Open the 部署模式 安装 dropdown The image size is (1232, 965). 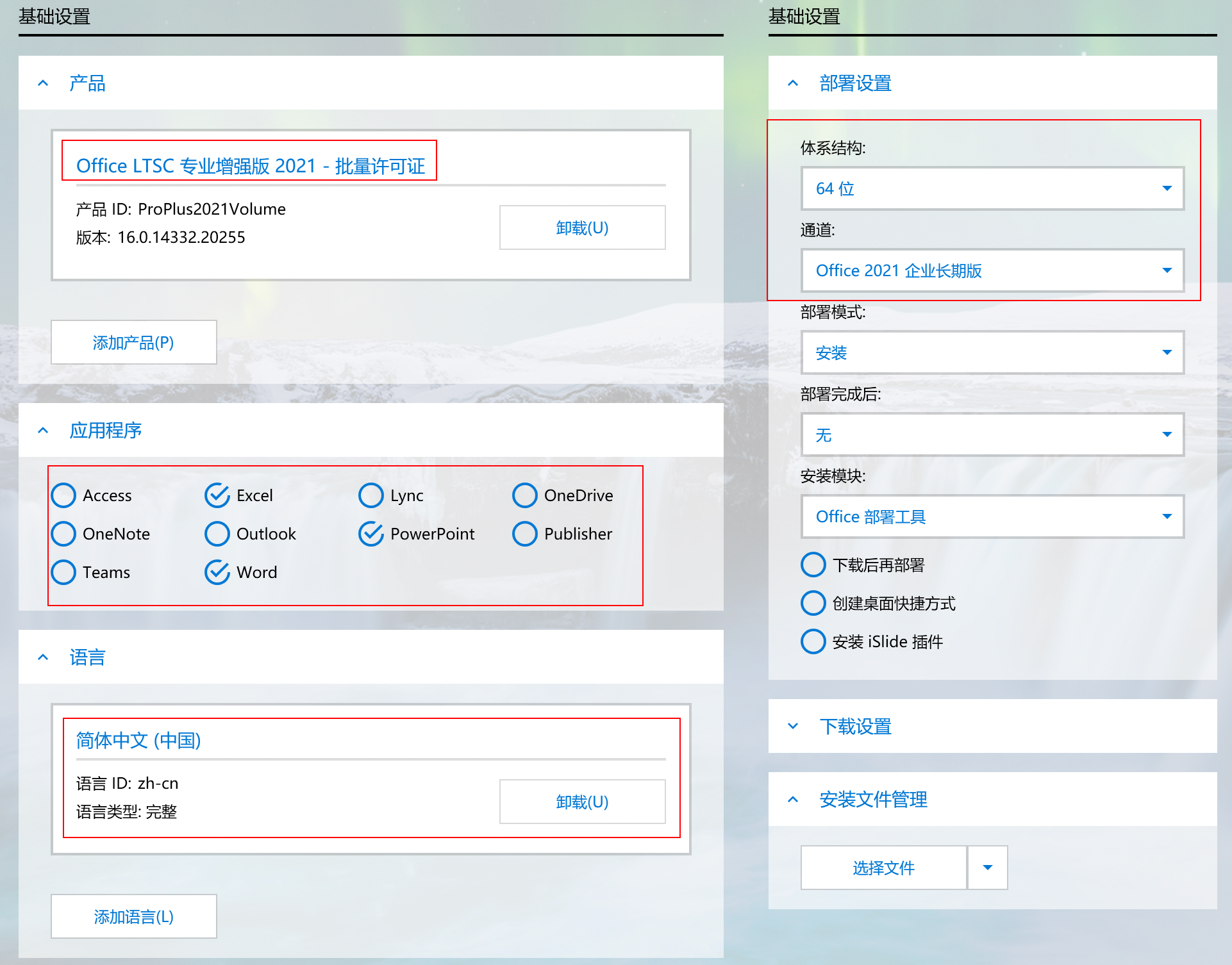tap(992, 352)
